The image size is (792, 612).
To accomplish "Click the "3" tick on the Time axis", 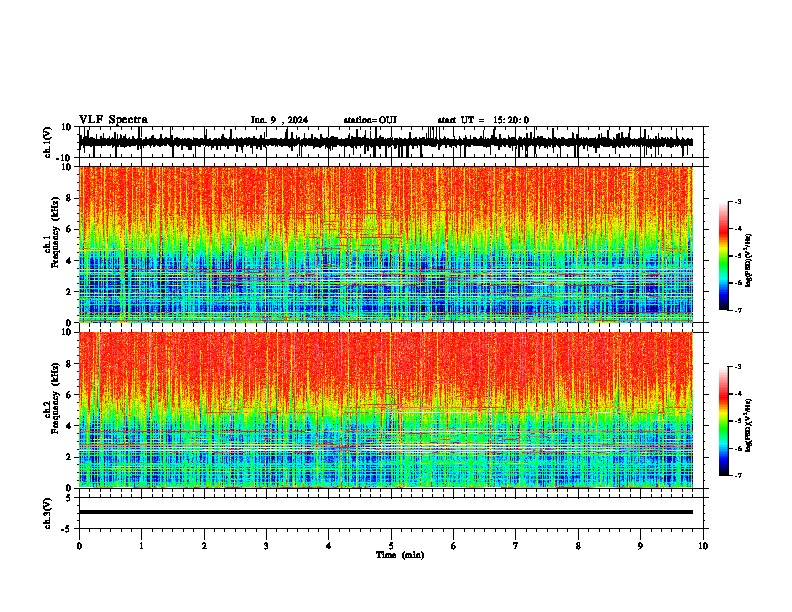I will point(266,546).
